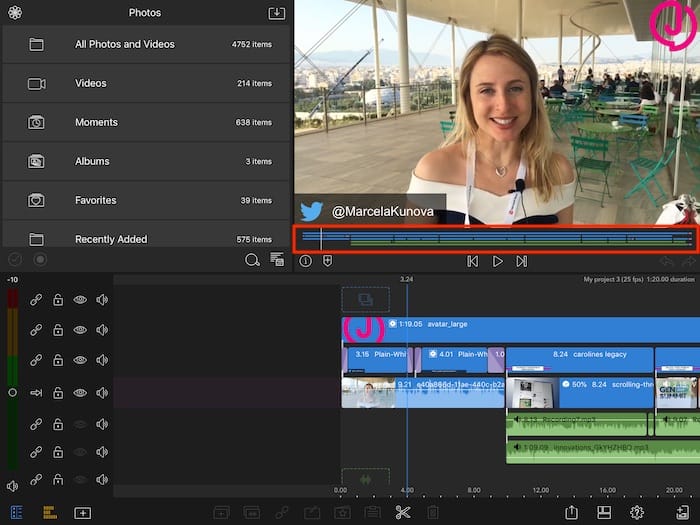Open the layout options icon

[x=604, y=512]
